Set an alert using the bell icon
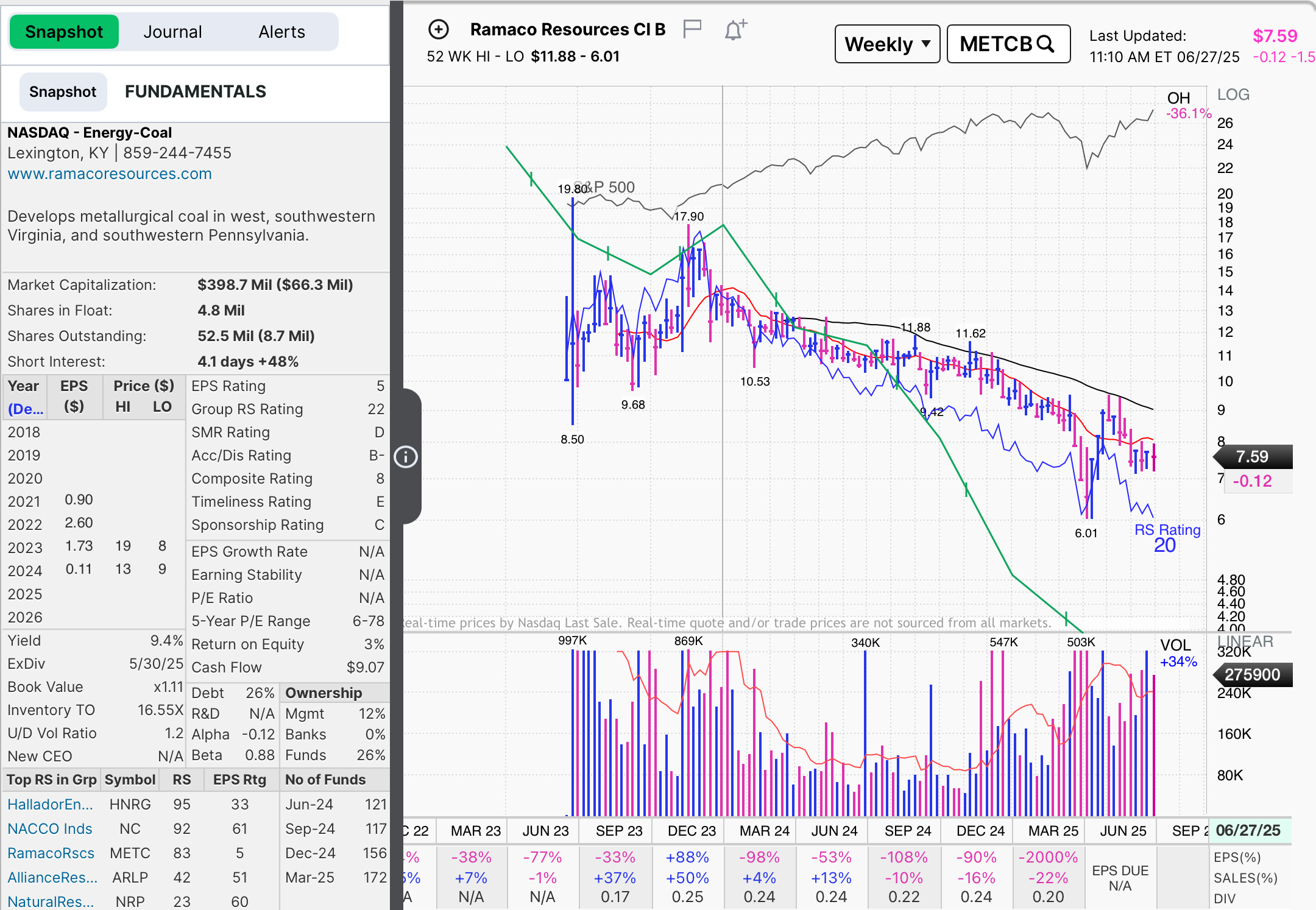The height and width of the screenshot is (910, 1316). (x=735, y=29)
